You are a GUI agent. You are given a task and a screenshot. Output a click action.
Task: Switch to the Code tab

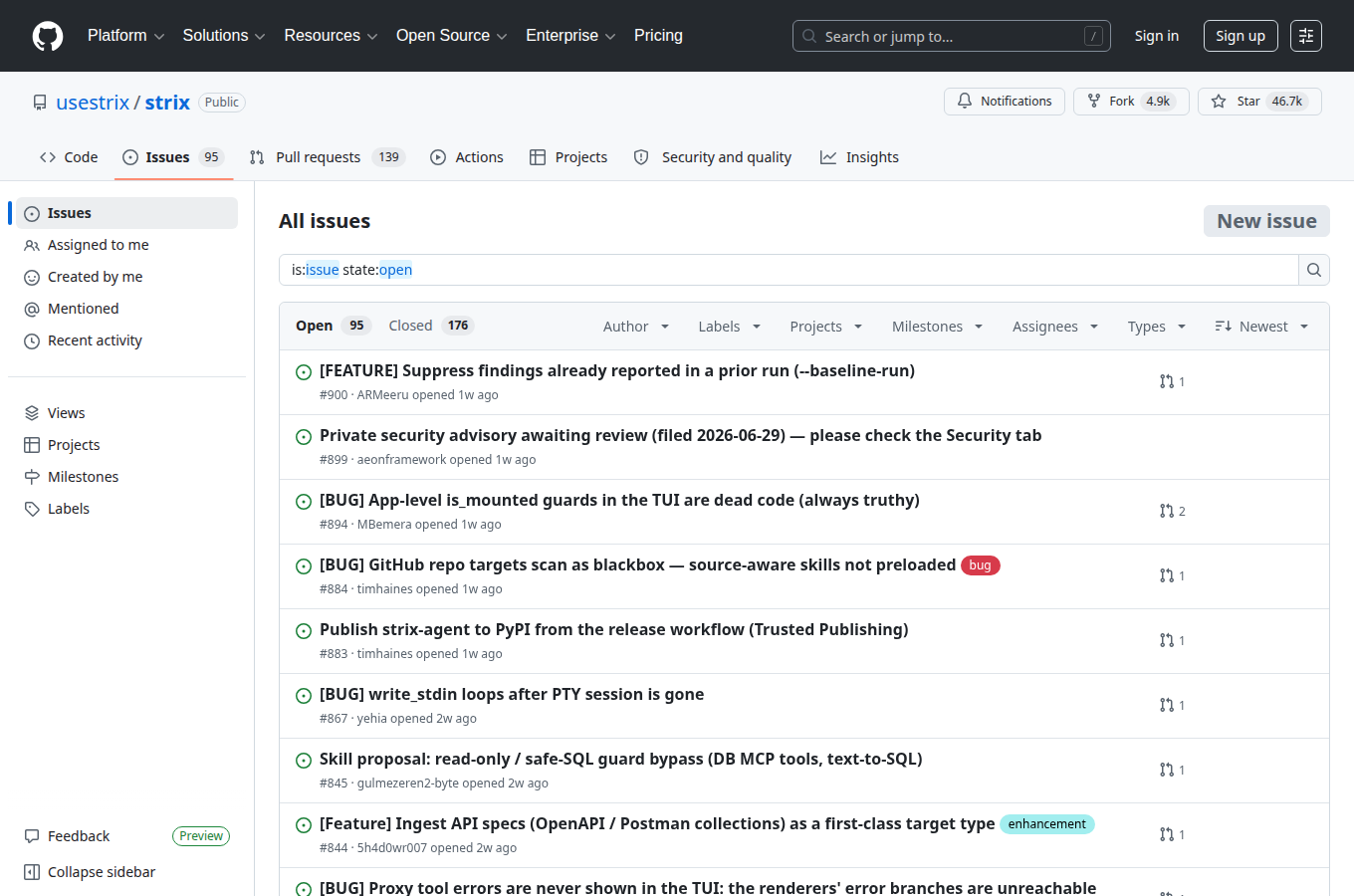point(69,157)
